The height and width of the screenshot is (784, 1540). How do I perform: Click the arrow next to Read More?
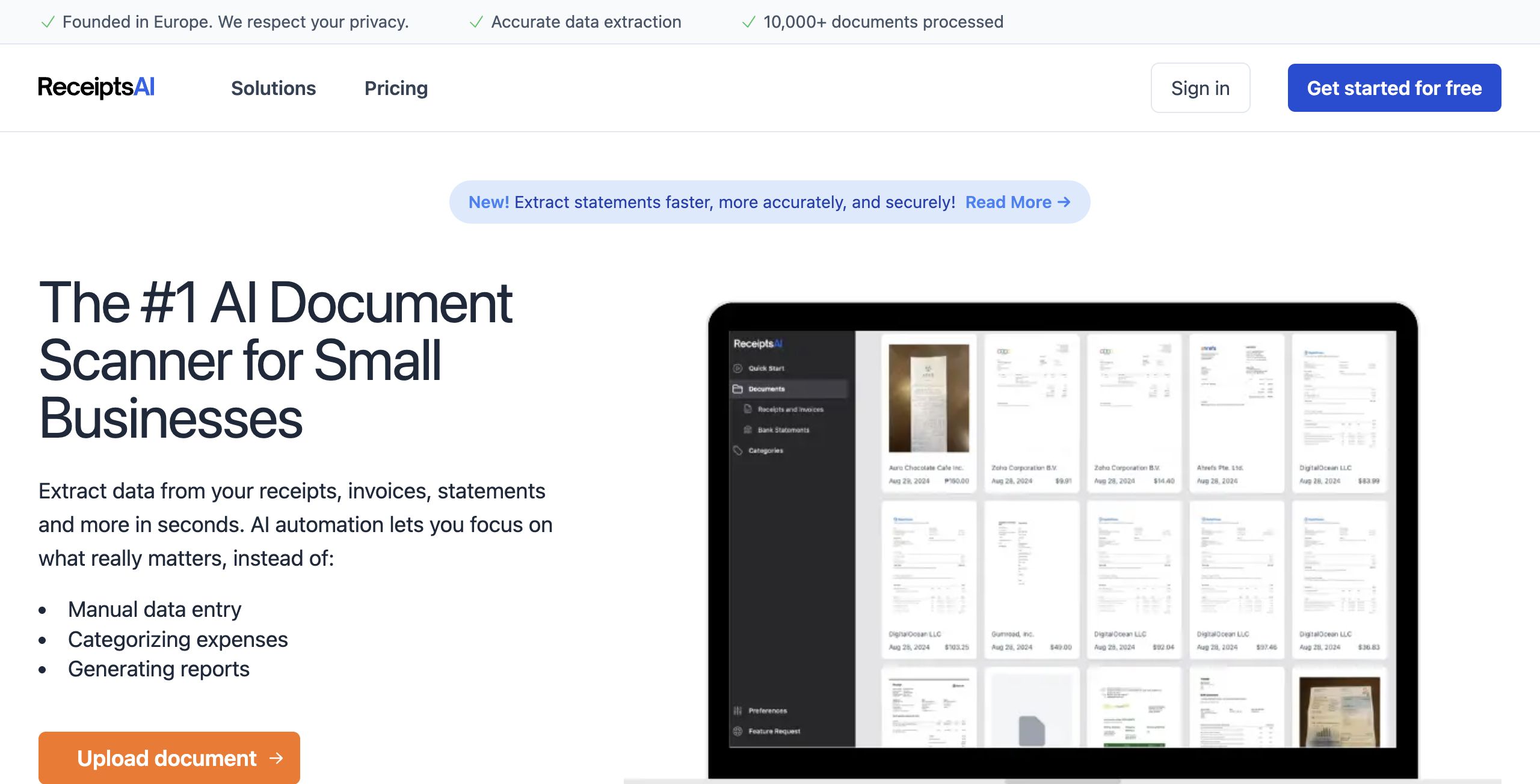(x=1064, y=202)
